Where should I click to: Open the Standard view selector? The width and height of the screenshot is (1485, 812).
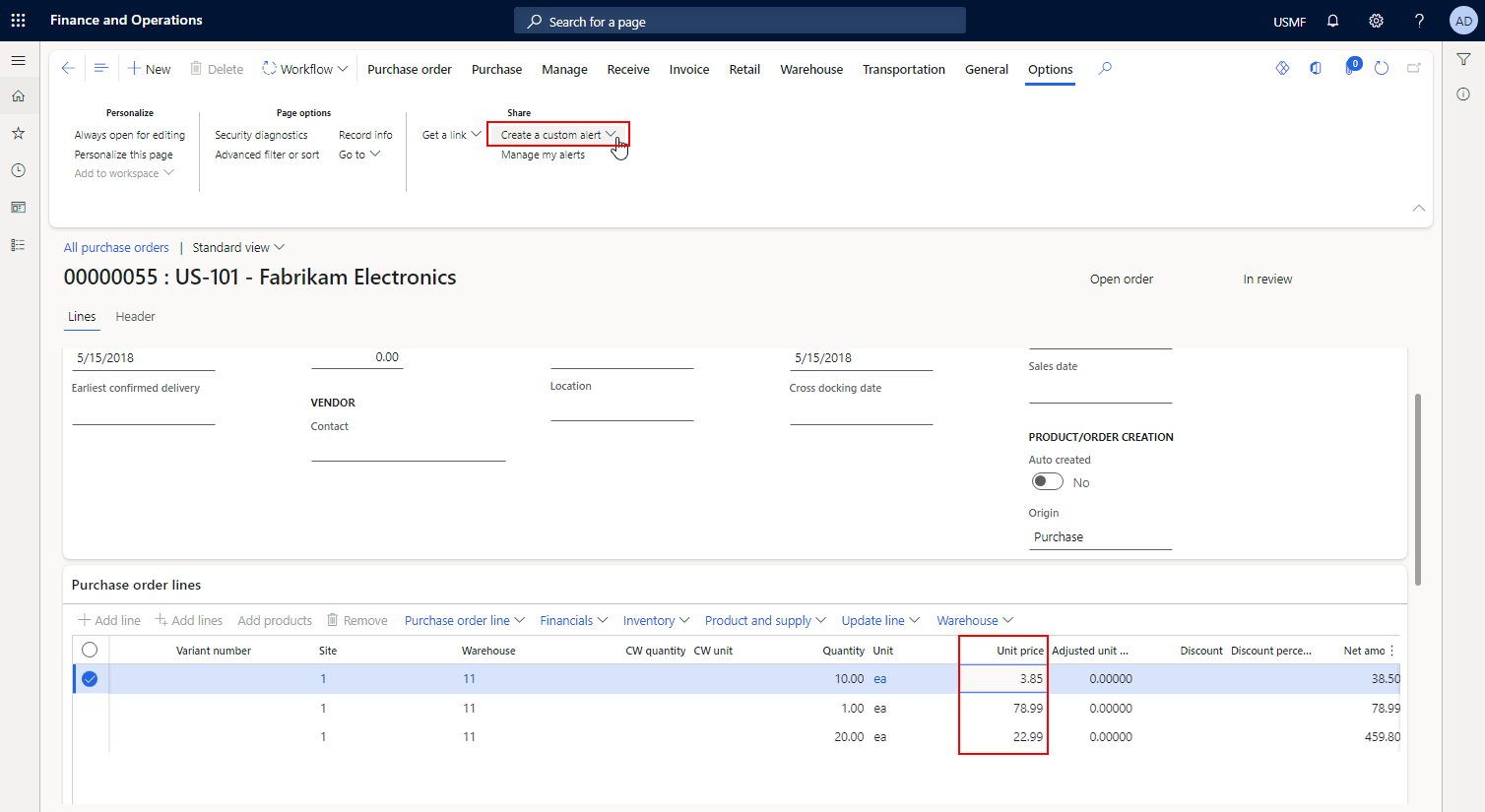tap(238, 247)
